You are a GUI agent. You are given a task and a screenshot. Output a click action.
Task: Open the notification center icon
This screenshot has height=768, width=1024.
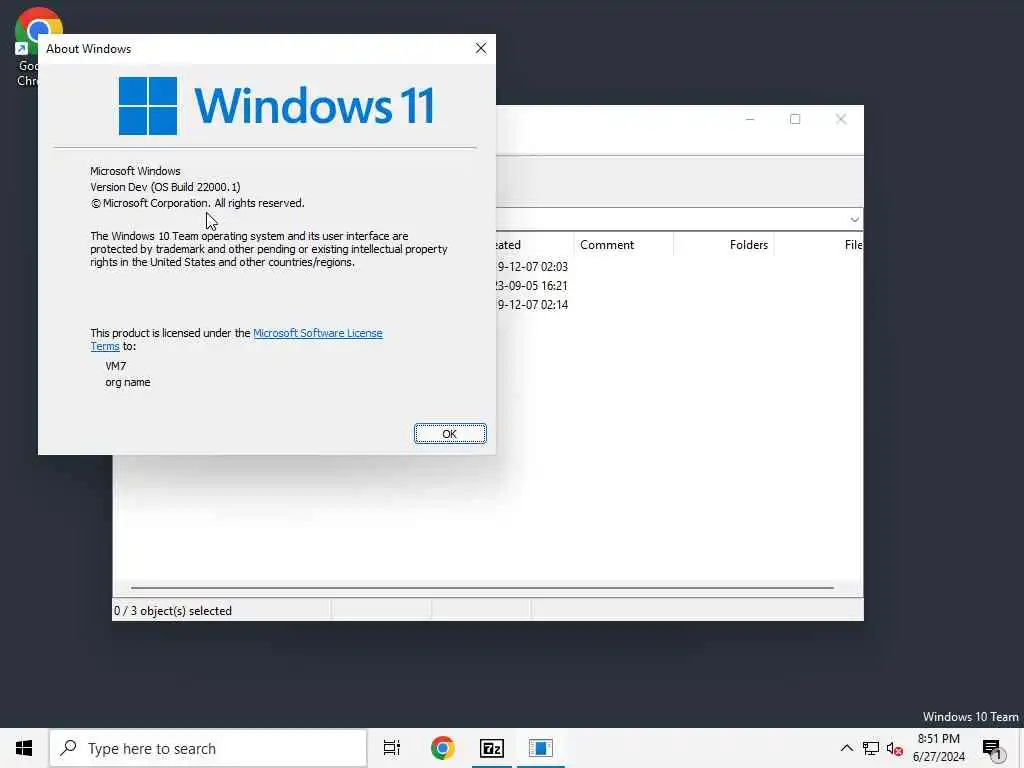click(992, 748)
